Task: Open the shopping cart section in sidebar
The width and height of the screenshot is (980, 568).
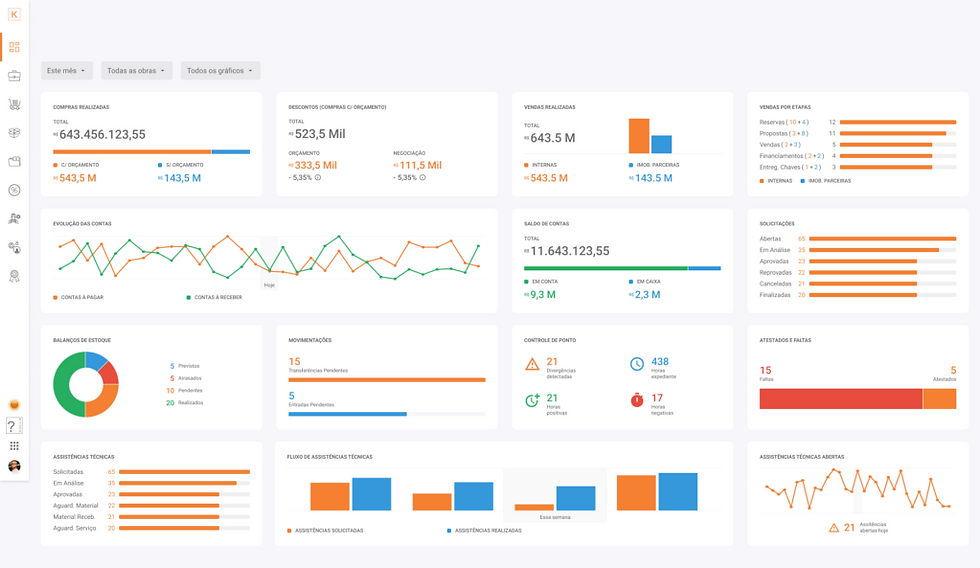Action: 14,104
